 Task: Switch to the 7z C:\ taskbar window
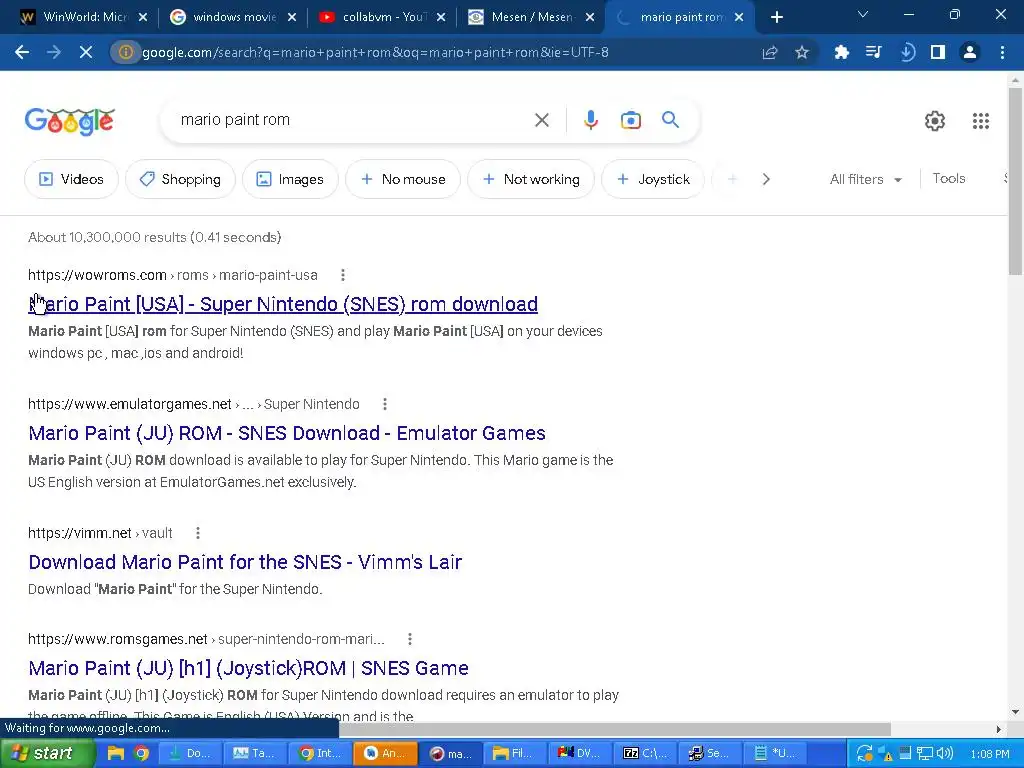click(x=645, y=754)
